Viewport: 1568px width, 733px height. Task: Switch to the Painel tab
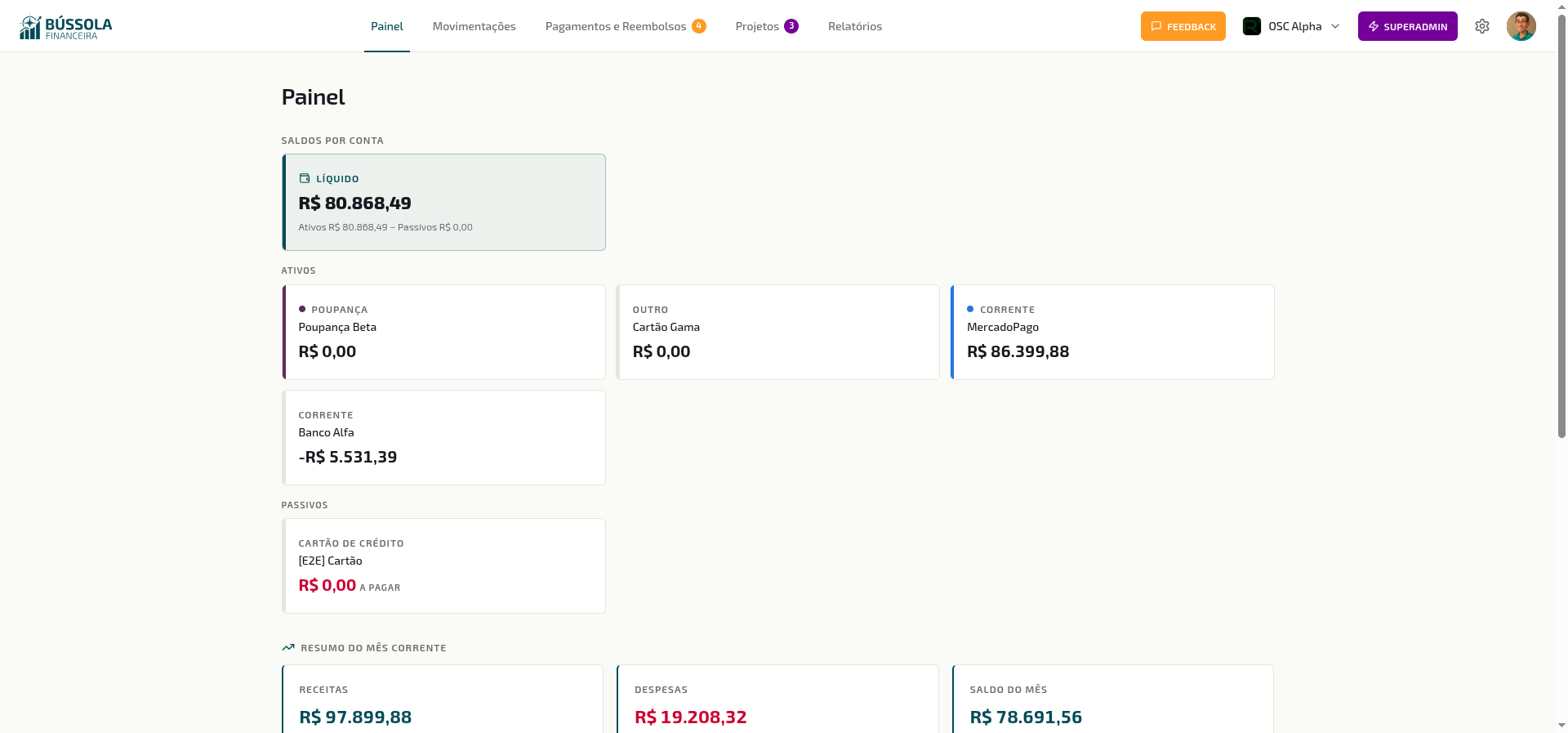387,26
